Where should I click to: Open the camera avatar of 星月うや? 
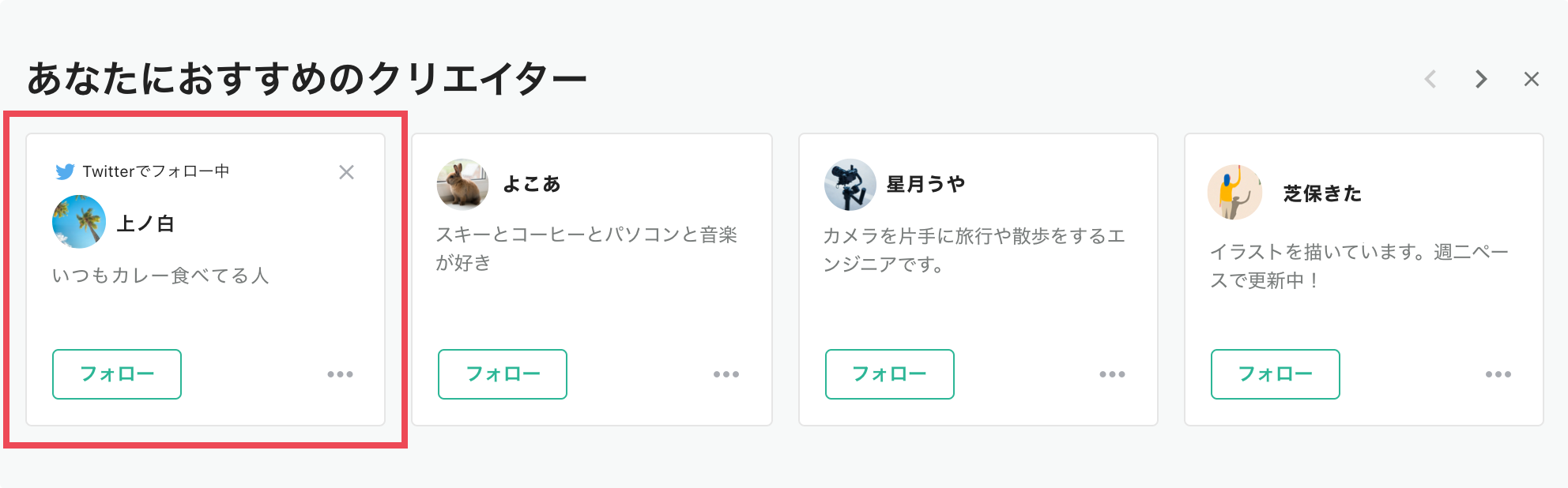coord(850,185)
